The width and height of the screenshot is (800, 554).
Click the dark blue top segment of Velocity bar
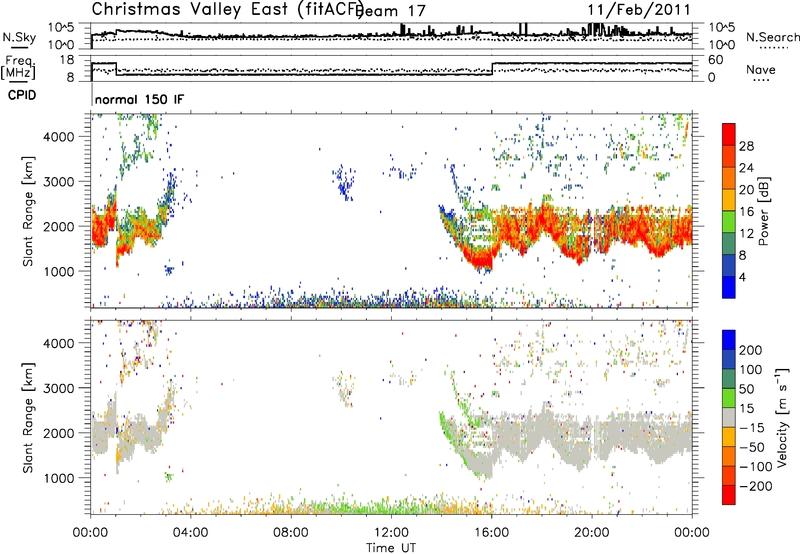tap(729, 340)
